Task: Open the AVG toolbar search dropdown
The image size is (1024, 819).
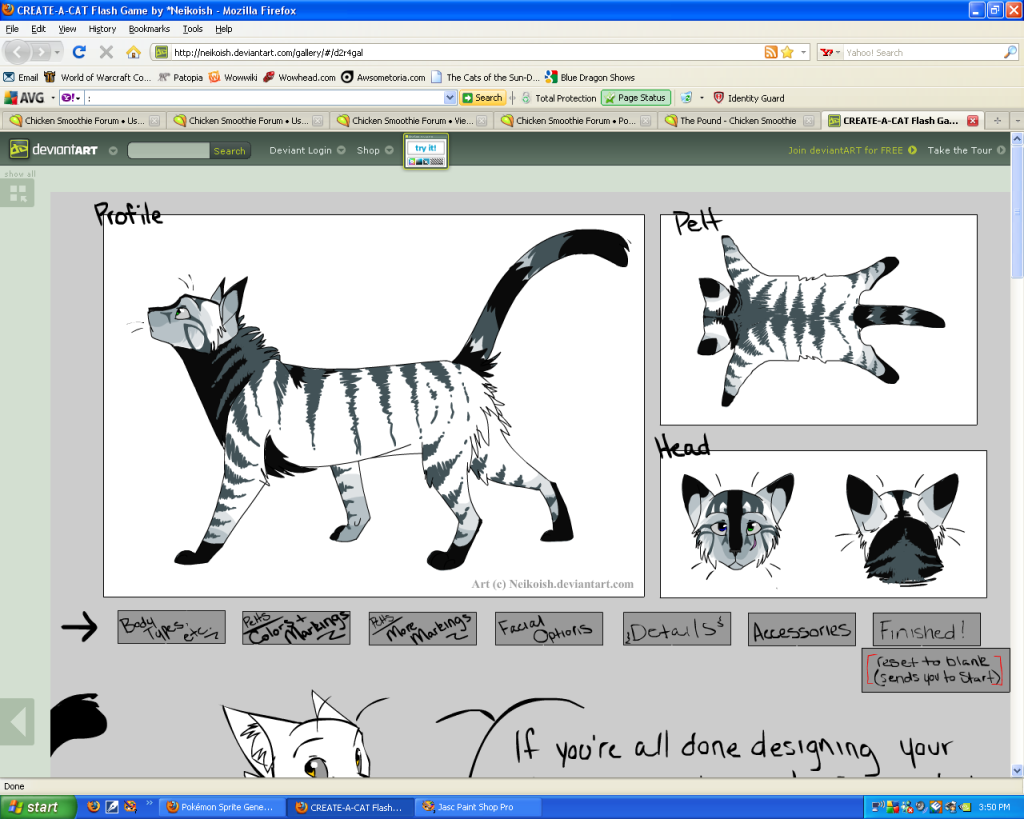Action: point(450,98)
